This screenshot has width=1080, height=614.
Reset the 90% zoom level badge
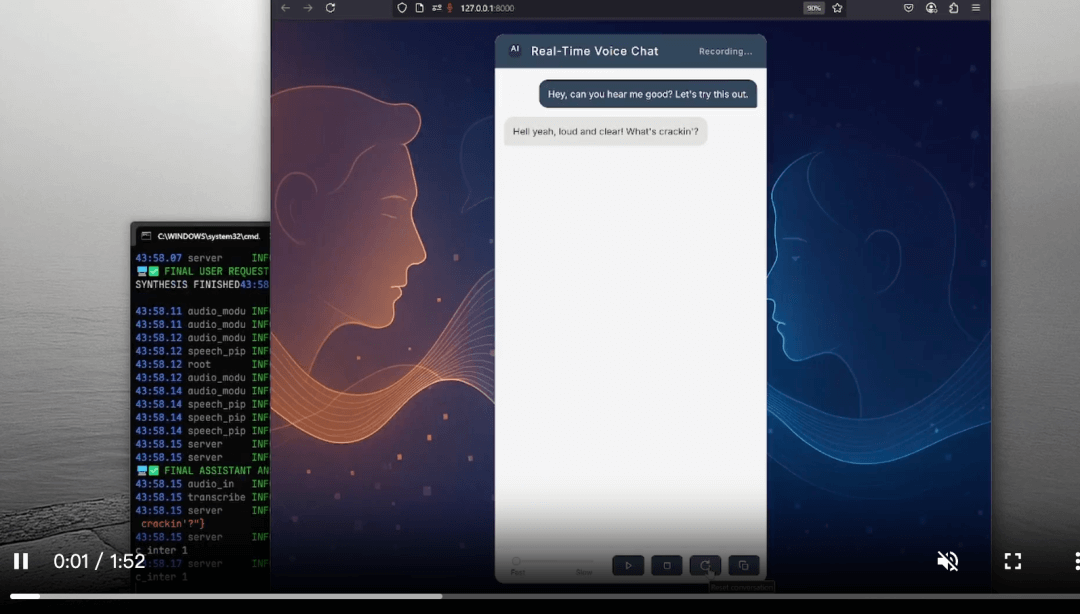coord(814,8)
